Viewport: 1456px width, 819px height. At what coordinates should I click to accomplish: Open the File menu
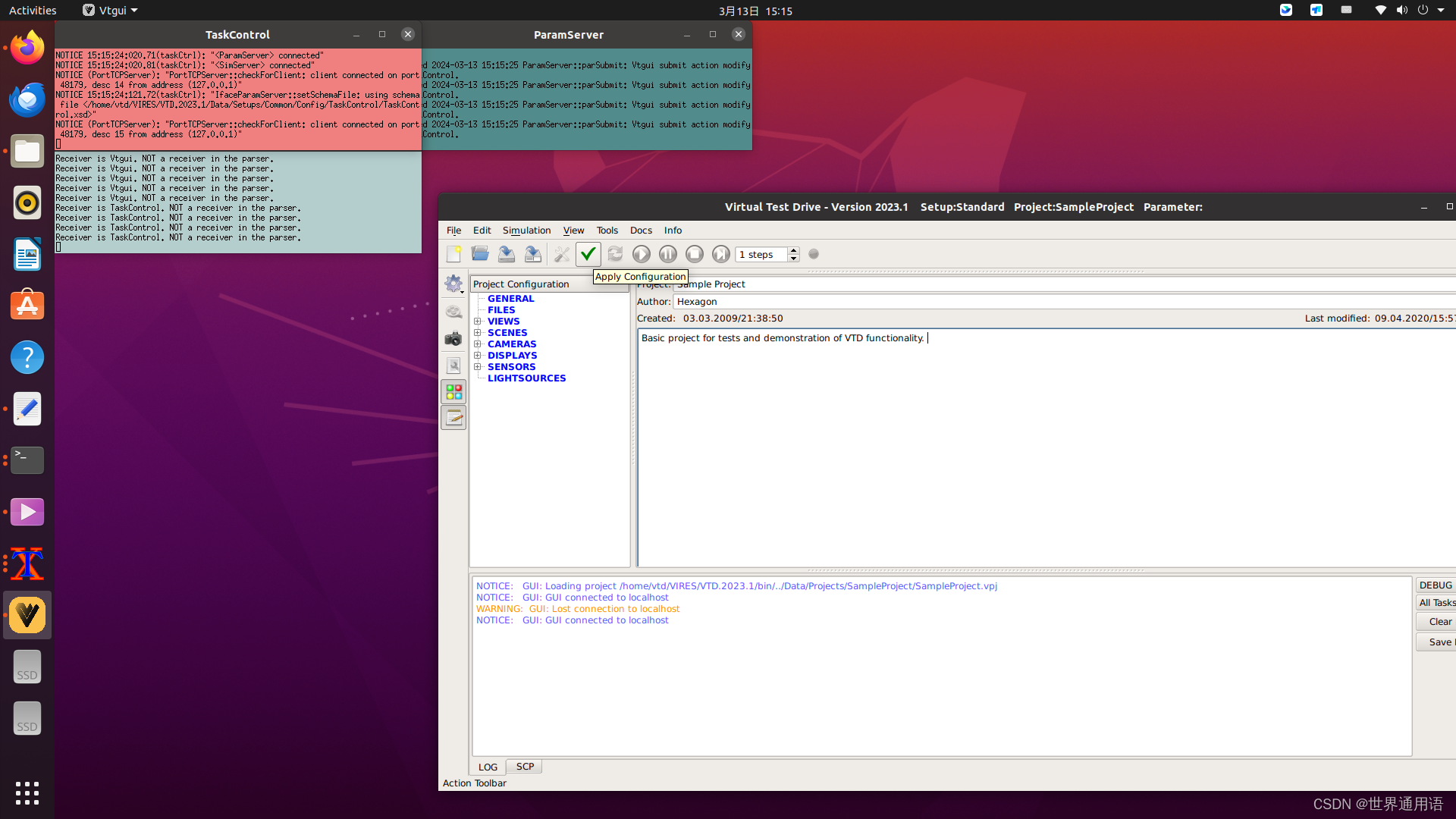point(453,231)
